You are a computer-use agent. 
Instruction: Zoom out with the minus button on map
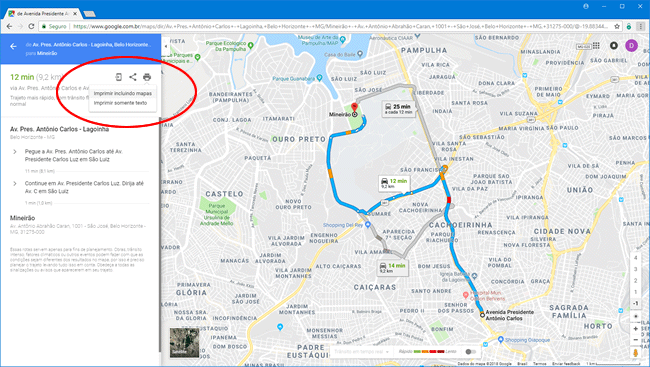click(x=635, y=340)
